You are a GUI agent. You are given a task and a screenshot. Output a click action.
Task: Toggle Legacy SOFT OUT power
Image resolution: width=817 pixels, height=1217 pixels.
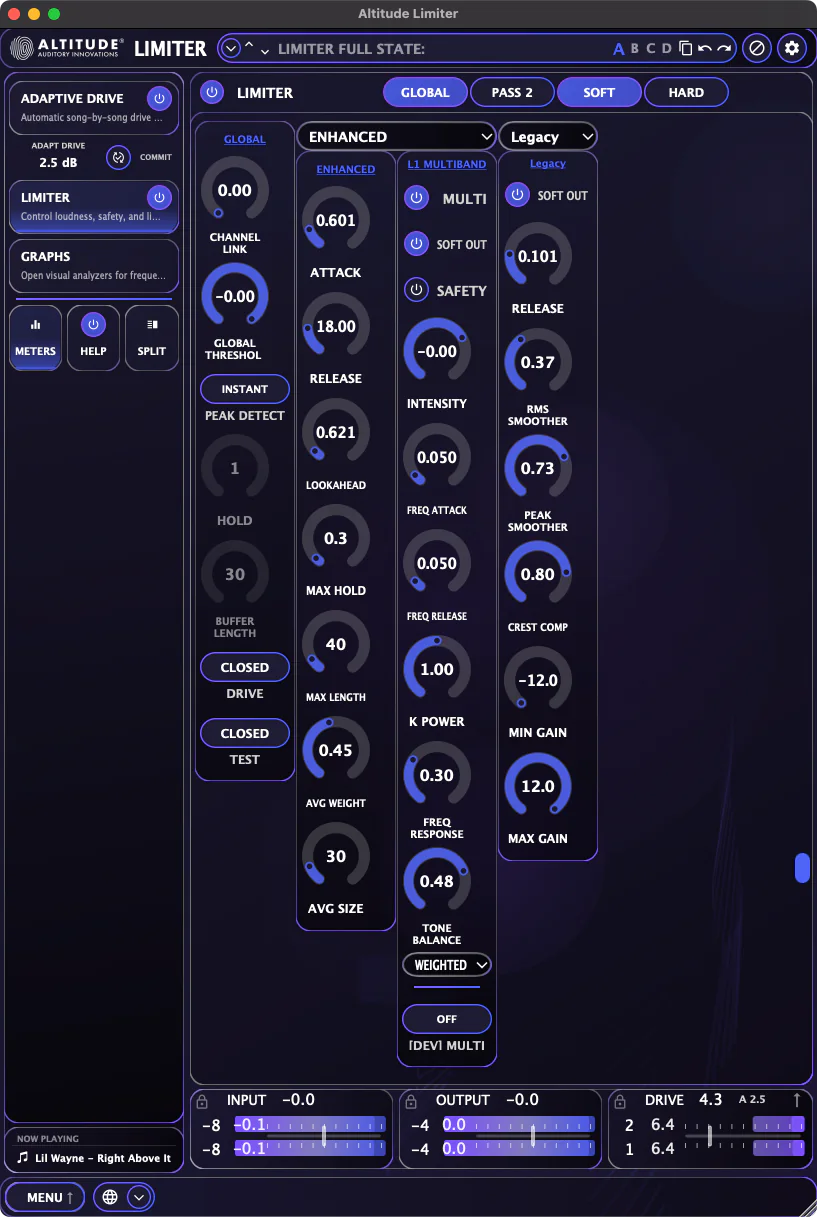coord(517,195)
